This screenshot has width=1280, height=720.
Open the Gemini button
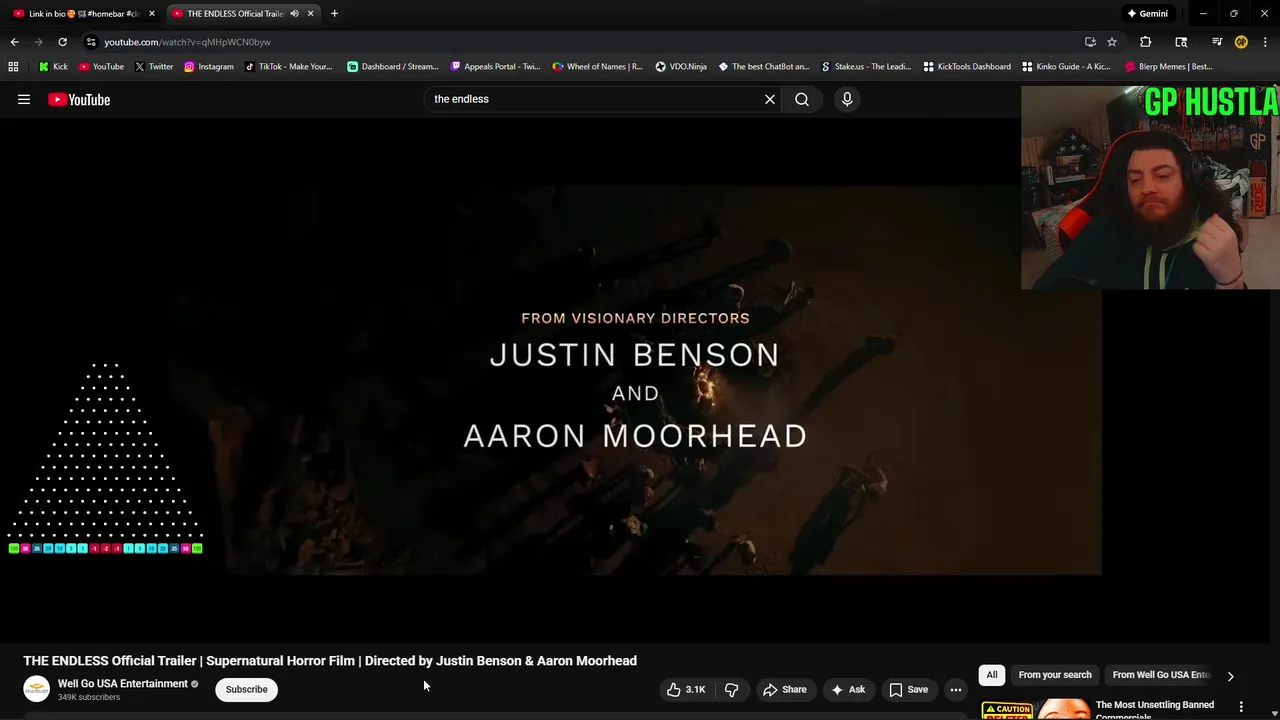[x=1147, y=13]
